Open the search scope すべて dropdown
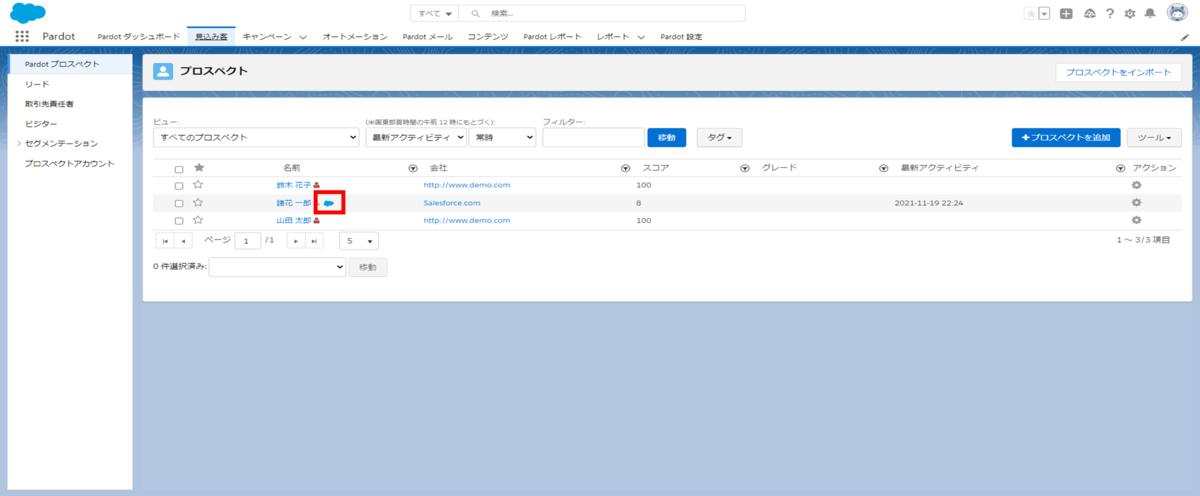The width and height of the screenshot is (1200, 496). click(x=434, y=13)
